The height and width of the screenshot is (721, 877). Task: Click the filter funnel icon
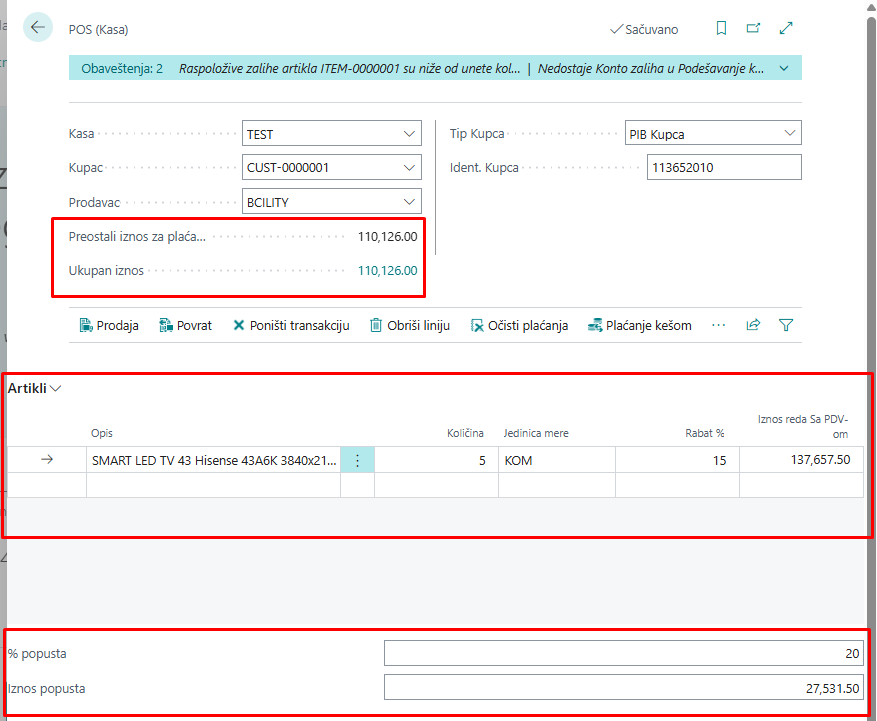point(786,325)
